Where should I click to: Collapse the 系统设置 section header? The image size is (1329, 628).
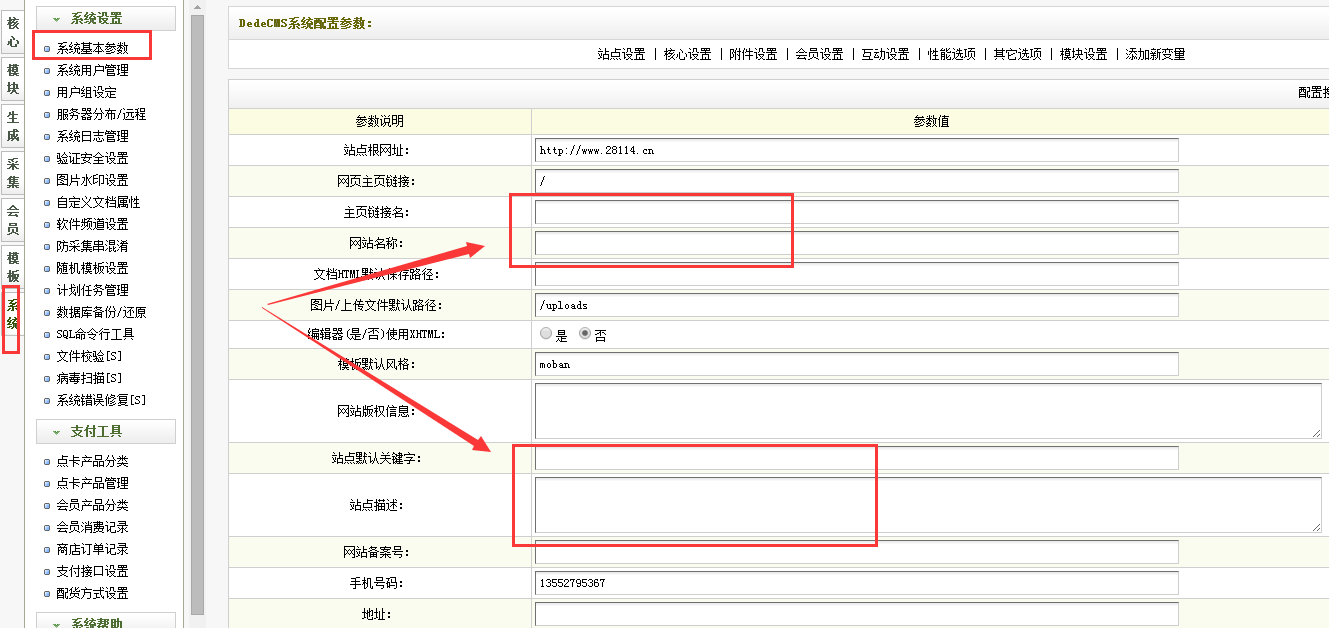(105, 18)
